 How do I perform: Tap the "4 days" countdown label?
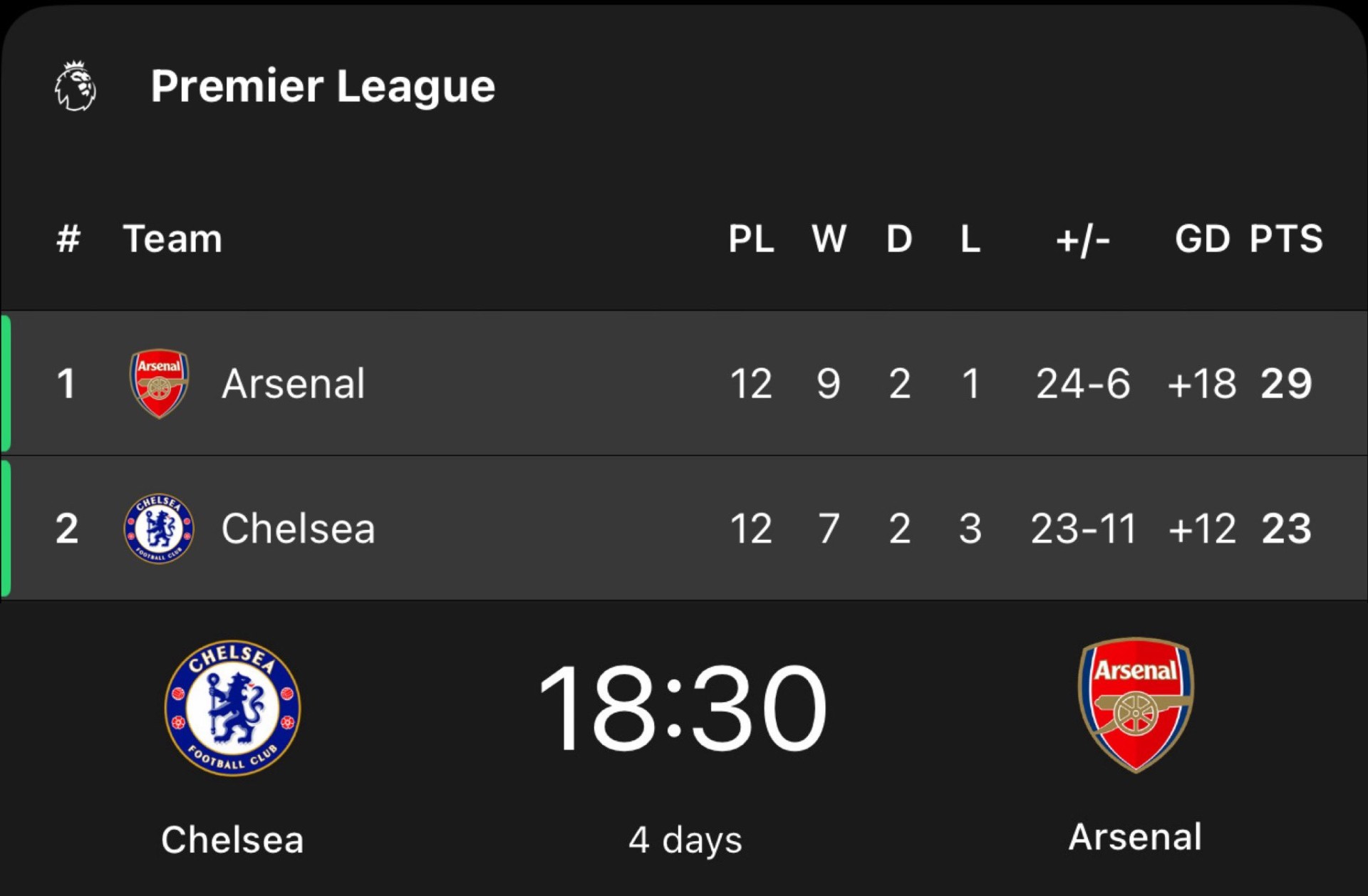(685, 840)
